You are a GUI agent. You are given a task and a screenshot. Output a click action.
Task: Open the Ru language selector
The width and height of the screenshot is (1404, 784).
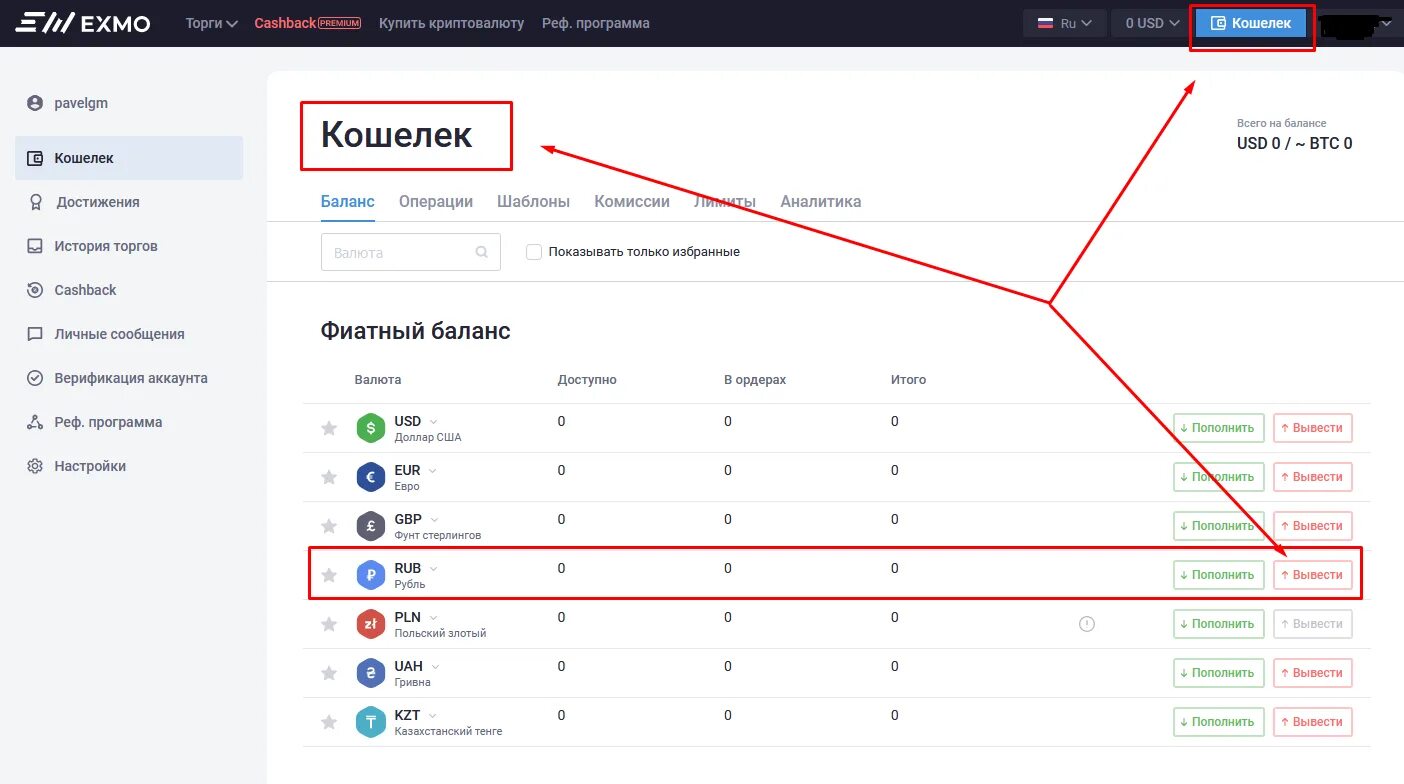pos(1064,22)
